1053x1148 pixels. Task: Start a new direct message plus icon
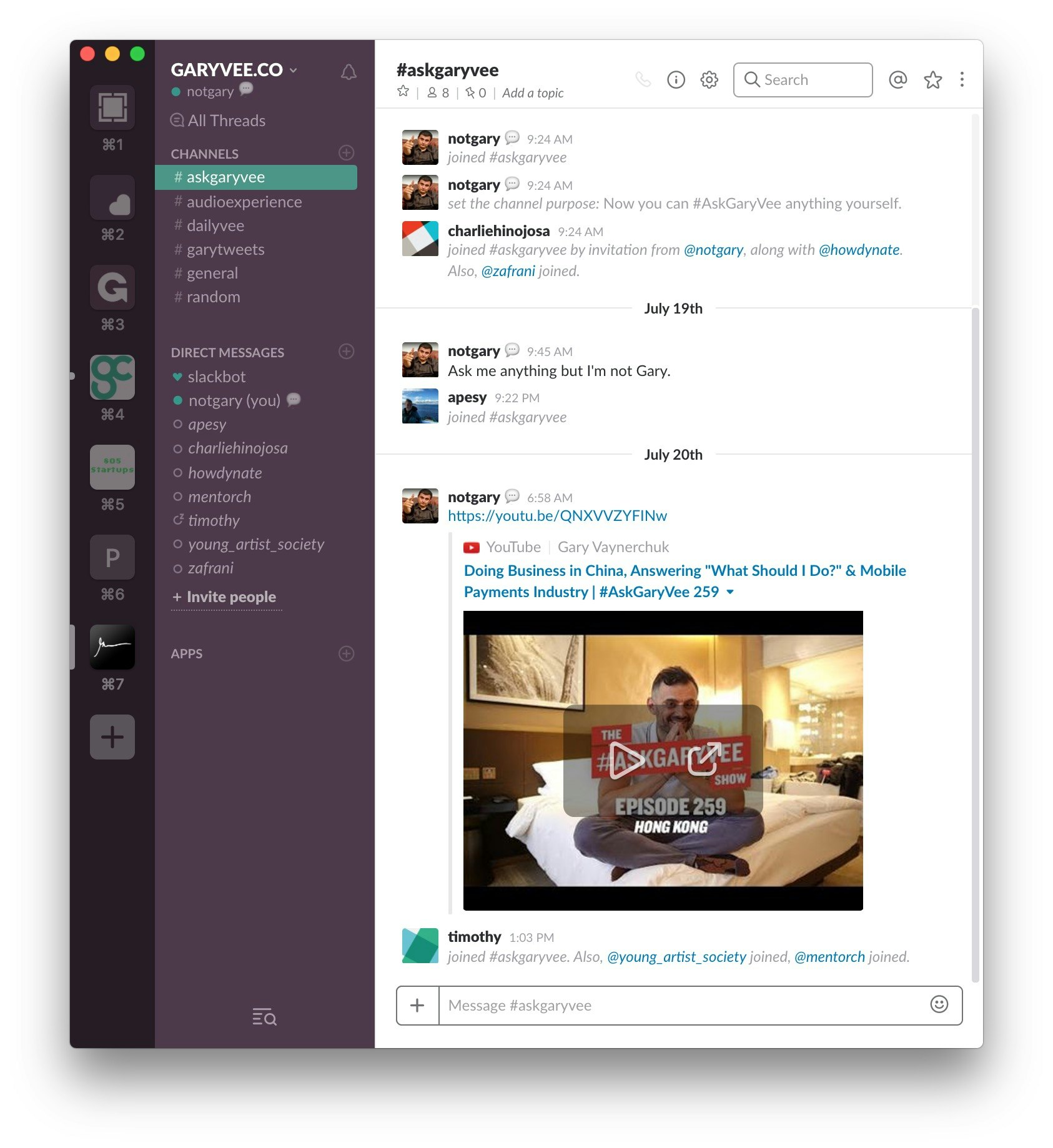pyautogui.click(x=346, y=352)
